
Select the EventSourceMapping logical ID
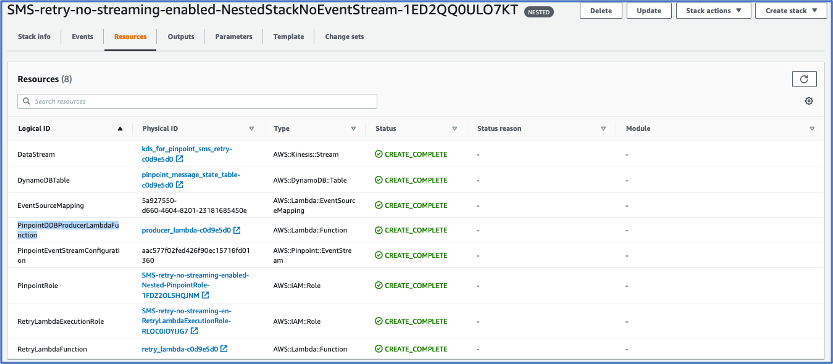[51, 205]
